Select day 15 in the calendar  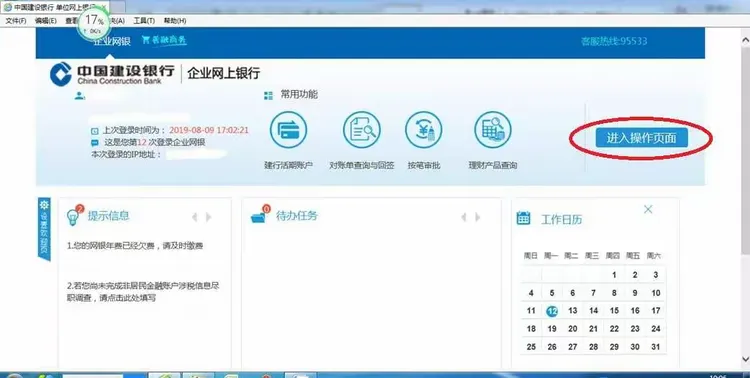[614, 311]
